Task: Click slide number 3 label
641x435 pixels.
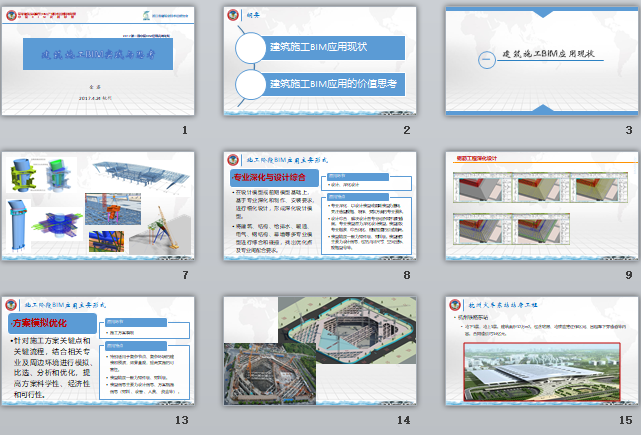Action: (x=629, y=130)
